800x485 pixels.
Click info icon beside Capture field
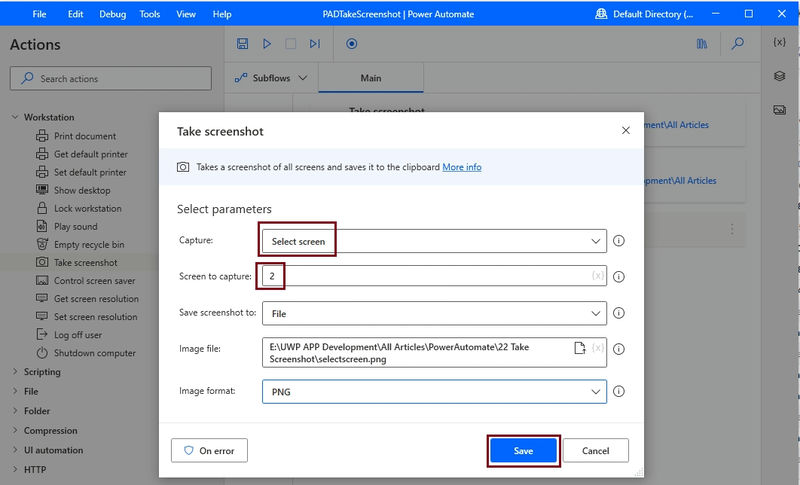coord(619,241)
